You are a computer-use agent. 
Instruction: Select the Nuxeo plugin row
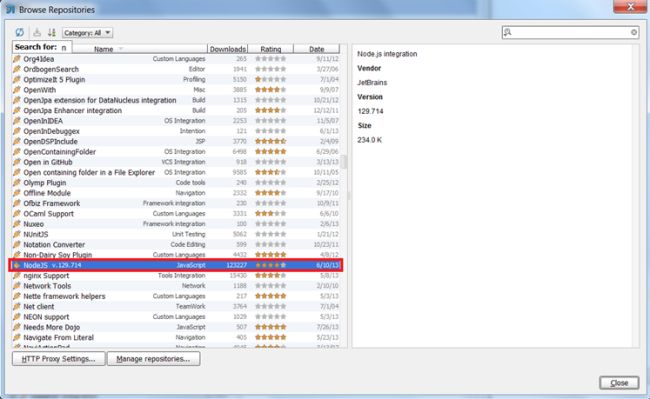click(176, 224)
